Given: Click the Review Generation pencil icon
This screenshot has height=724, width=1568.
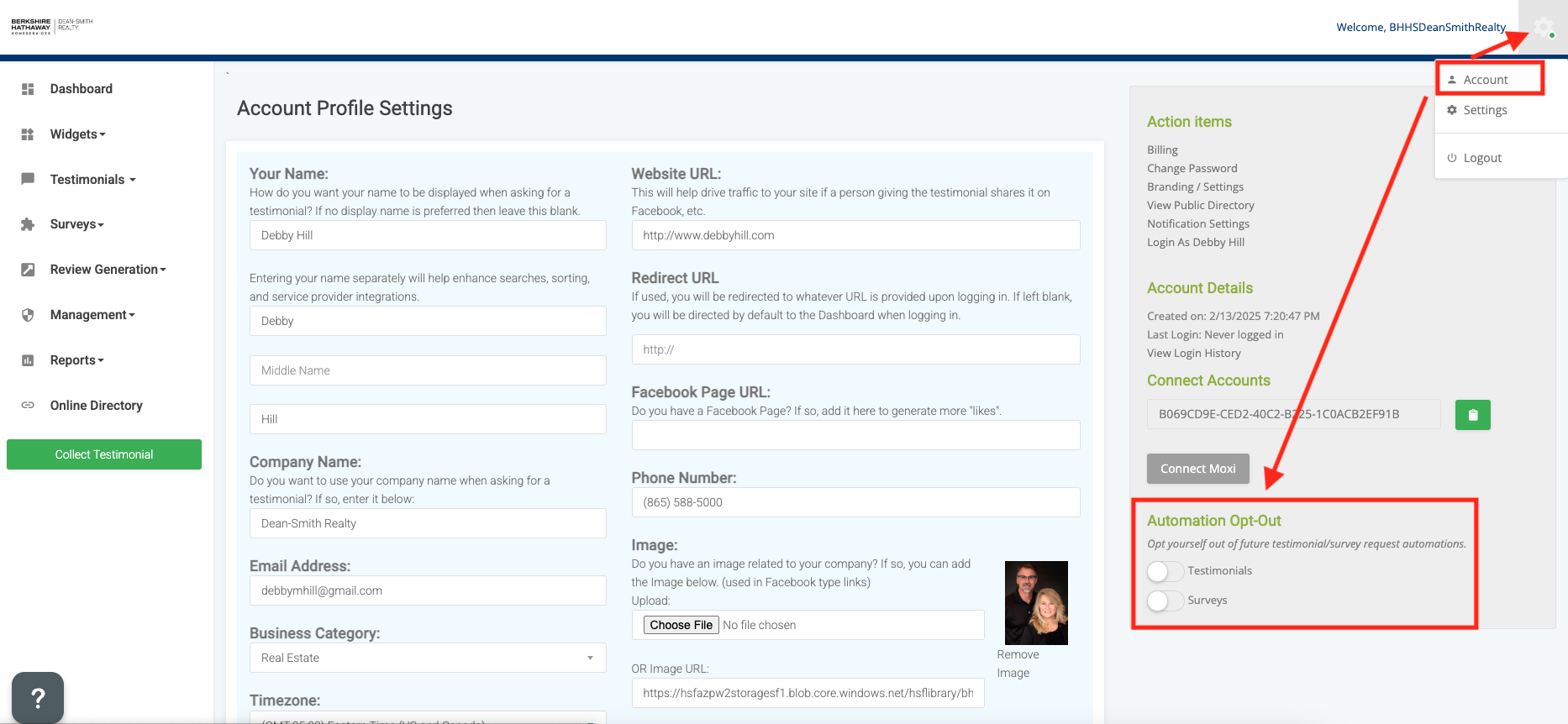Looking at the screenshot, I should click(x=28, y=270).
